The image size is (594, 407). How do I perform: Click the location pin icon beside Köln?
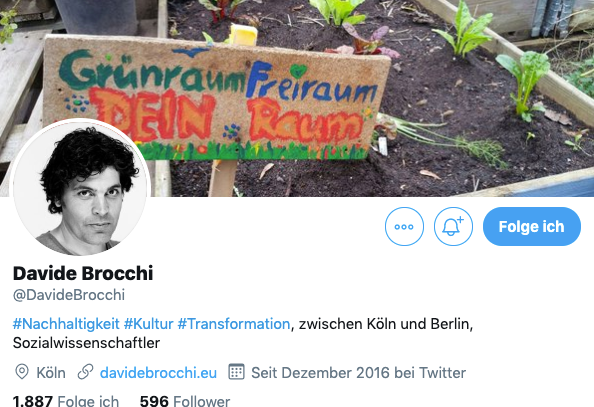(x=22, y=372)
